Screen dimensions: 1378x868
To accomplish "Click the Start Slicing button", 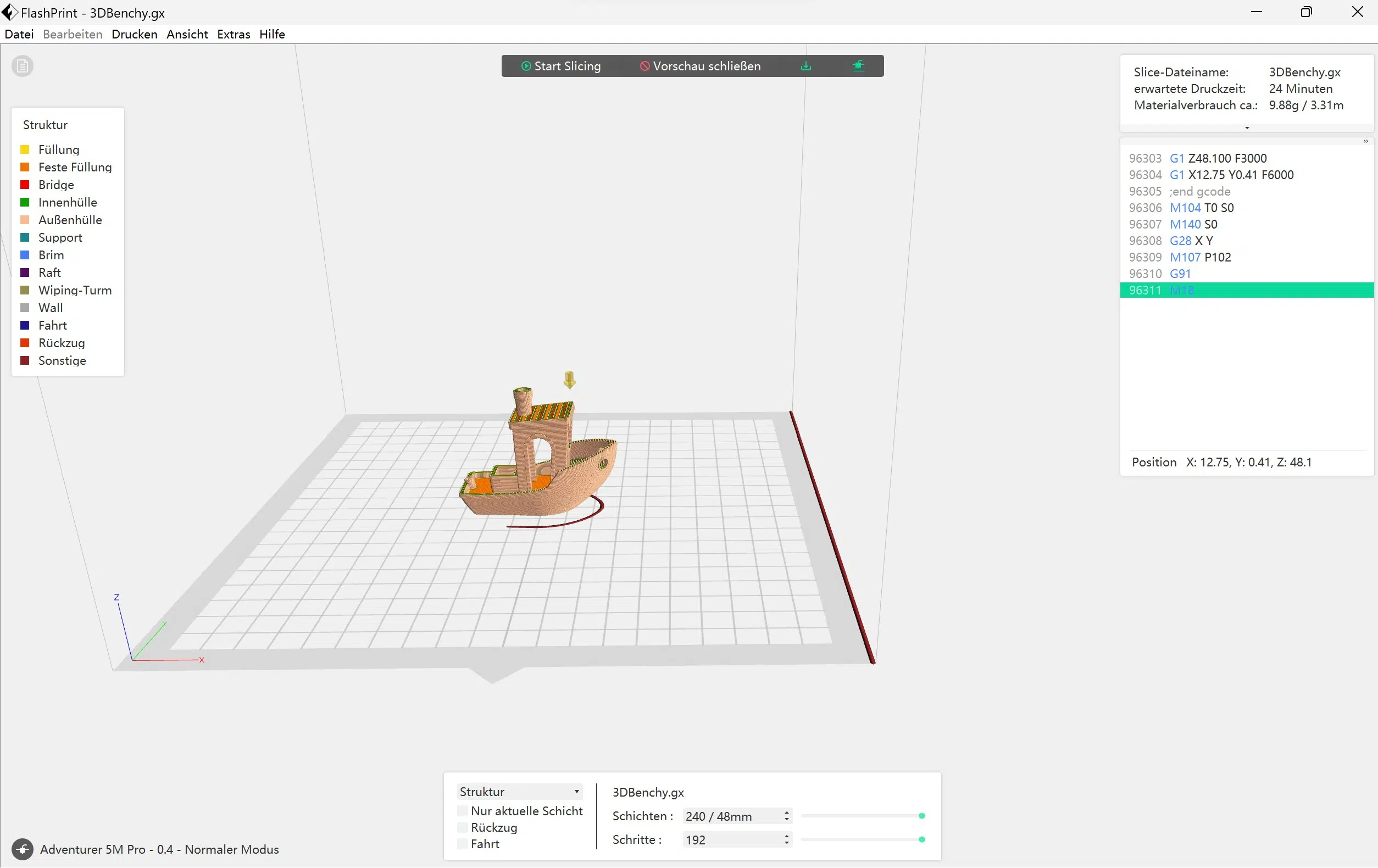I will (x=561, y=66).
